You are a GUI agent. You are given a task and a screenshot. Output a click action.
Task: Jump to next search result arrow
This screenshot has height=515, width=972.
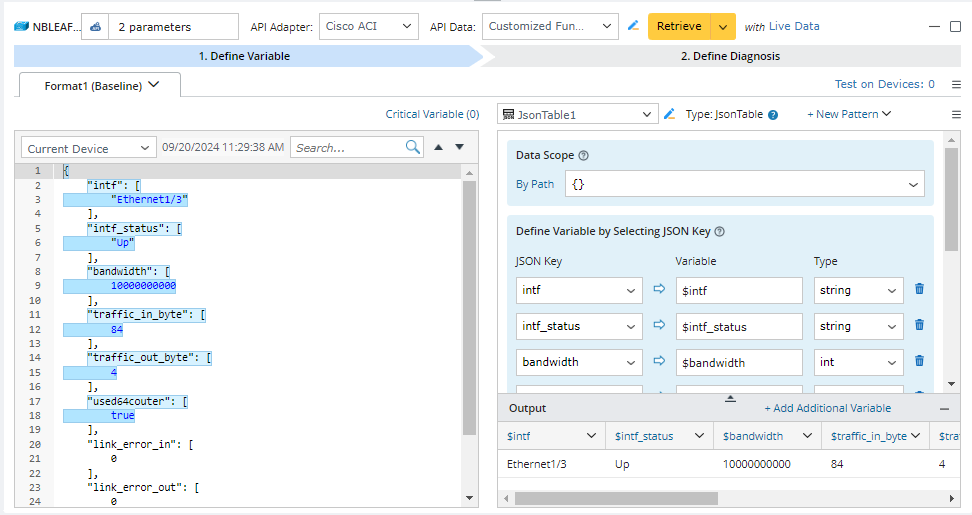[x=460, y=148]
